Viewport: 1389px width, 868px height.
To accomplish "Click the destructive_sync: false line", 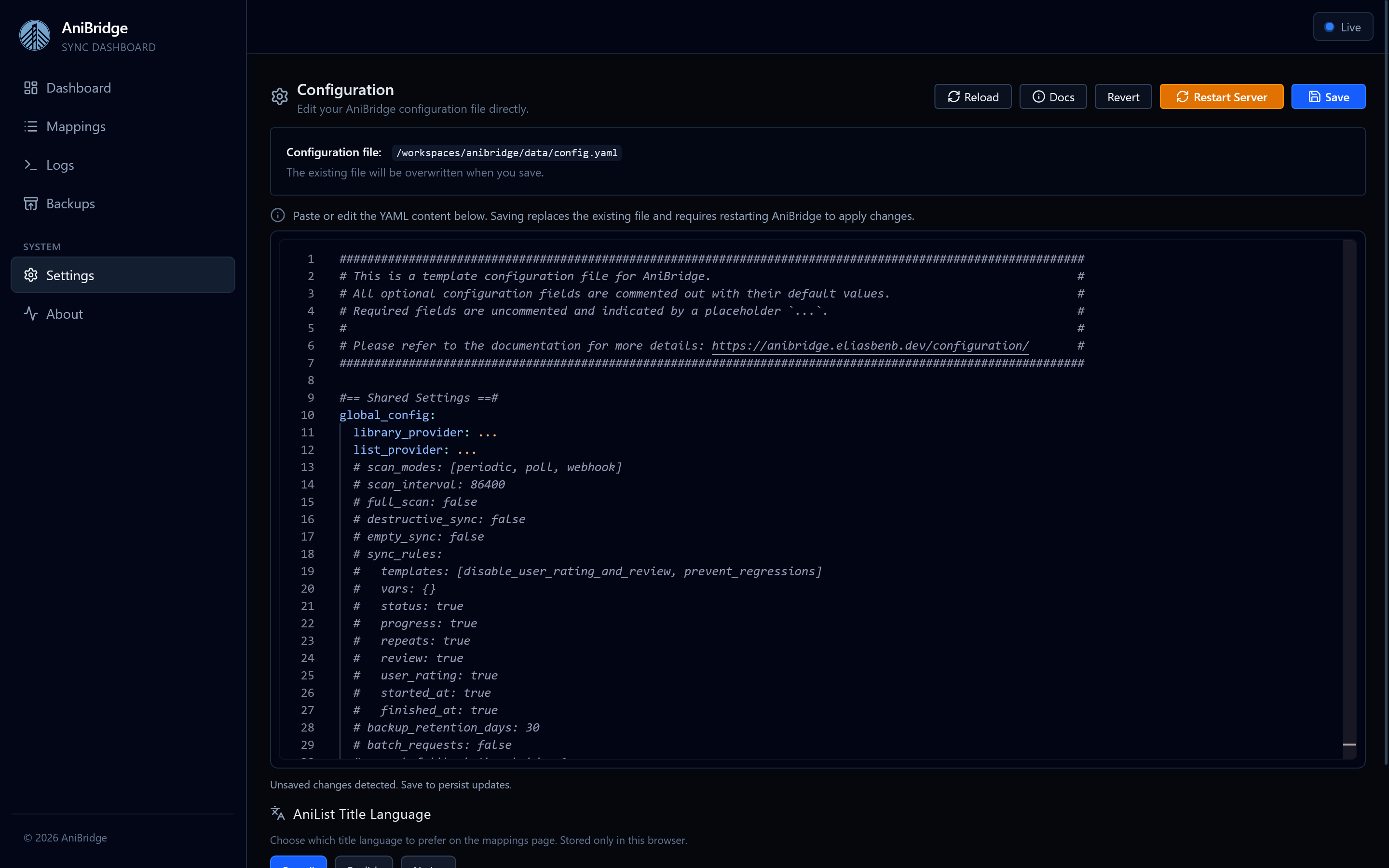I will pyautogui.click(x=439, y=519).
